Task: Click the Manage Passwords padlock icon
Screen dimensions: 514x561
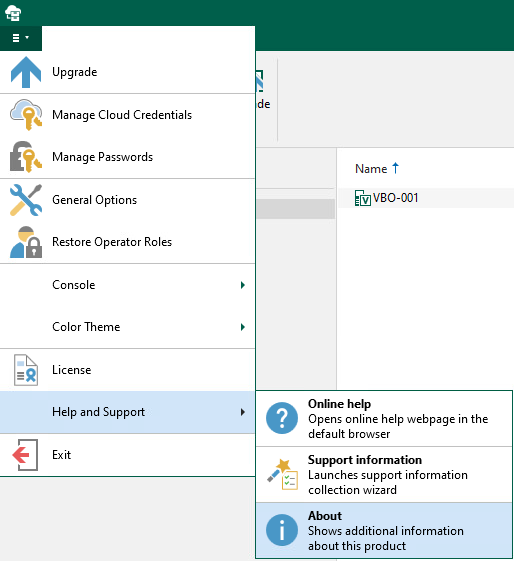Action: click(x=26, y=157)
